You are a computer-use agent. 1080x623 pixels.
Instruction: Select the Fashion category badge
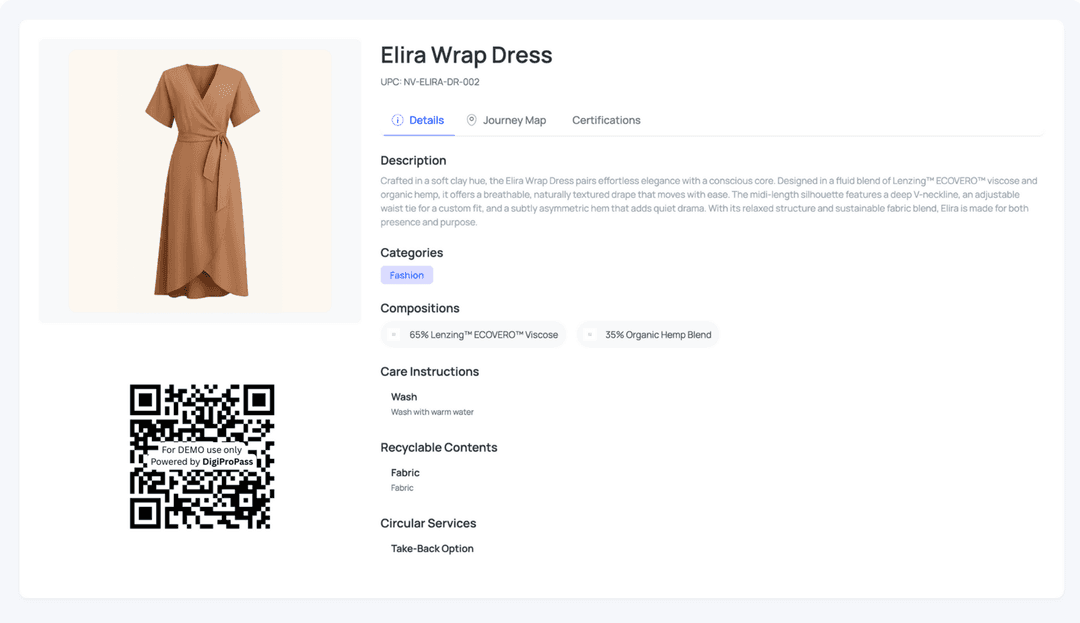pos(406,274)
